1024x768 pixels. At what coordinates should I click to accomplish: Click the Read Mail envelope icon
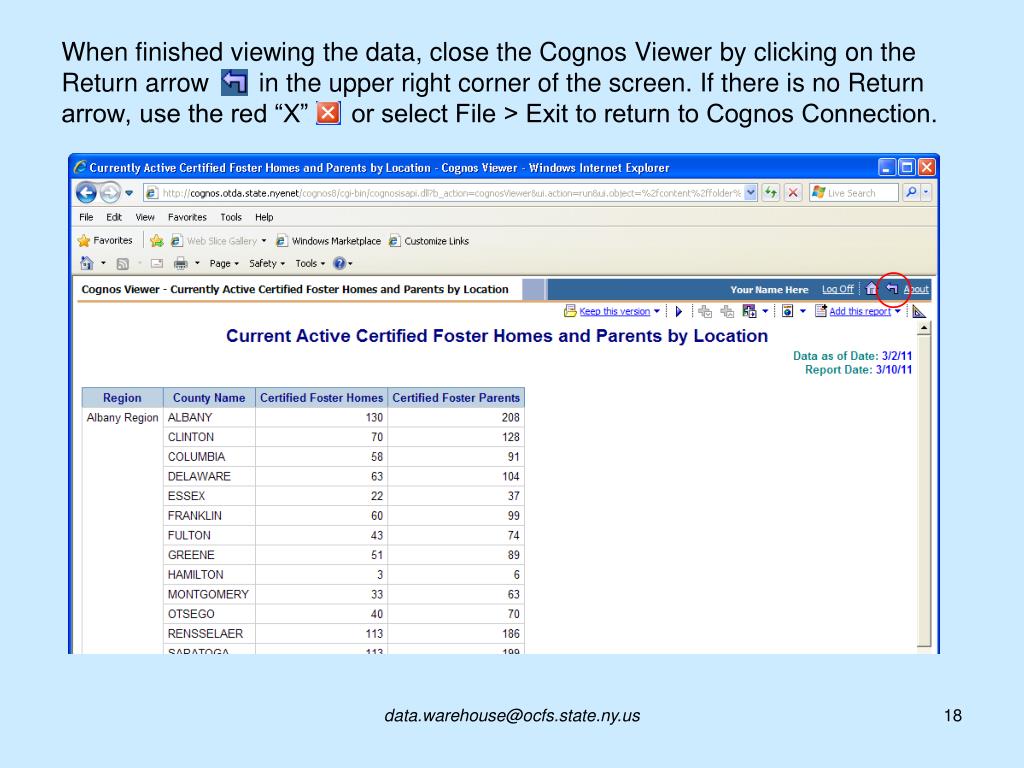[x=157, y=264]
